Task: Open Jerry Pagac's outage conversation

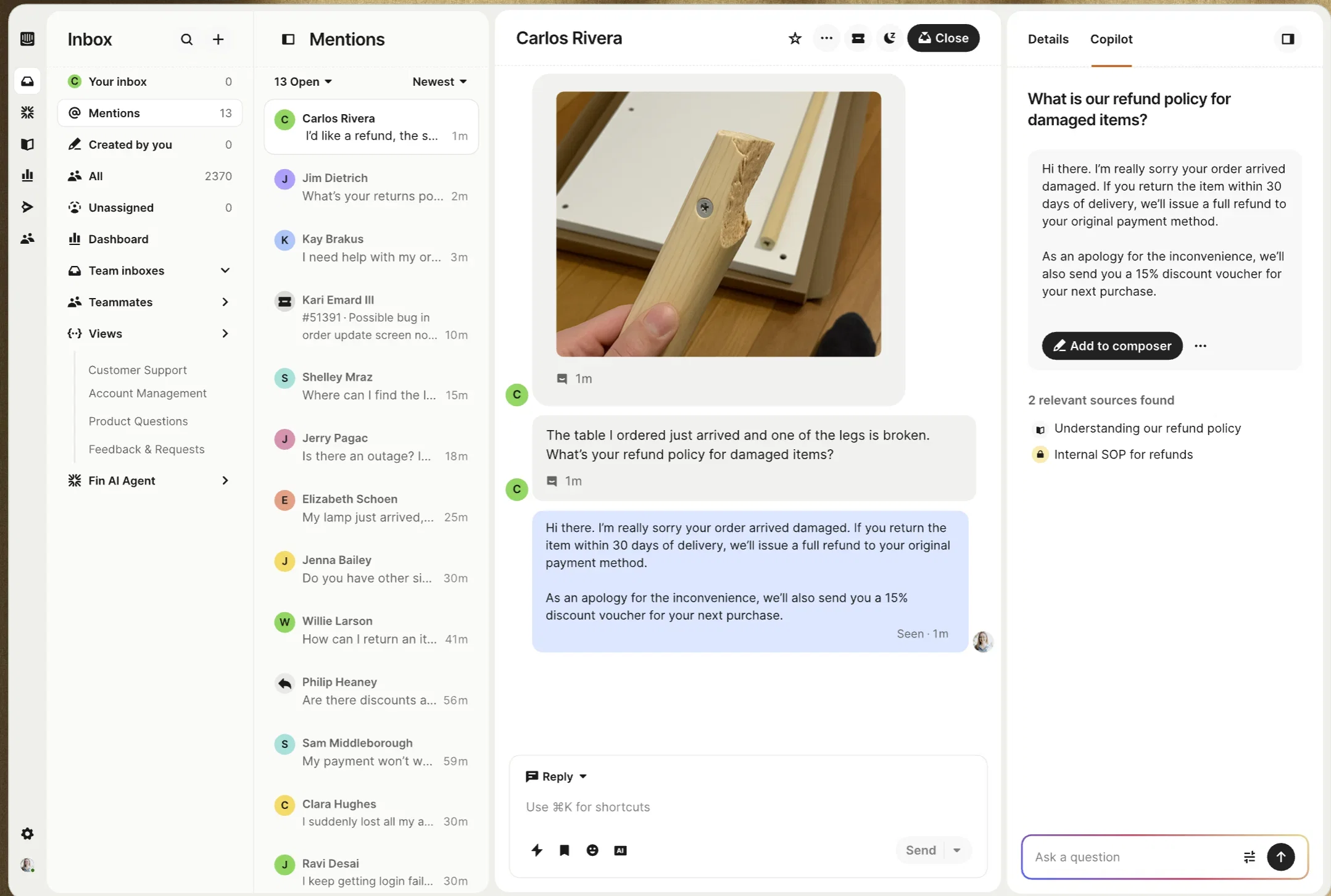Action: [x=371, y=447]
